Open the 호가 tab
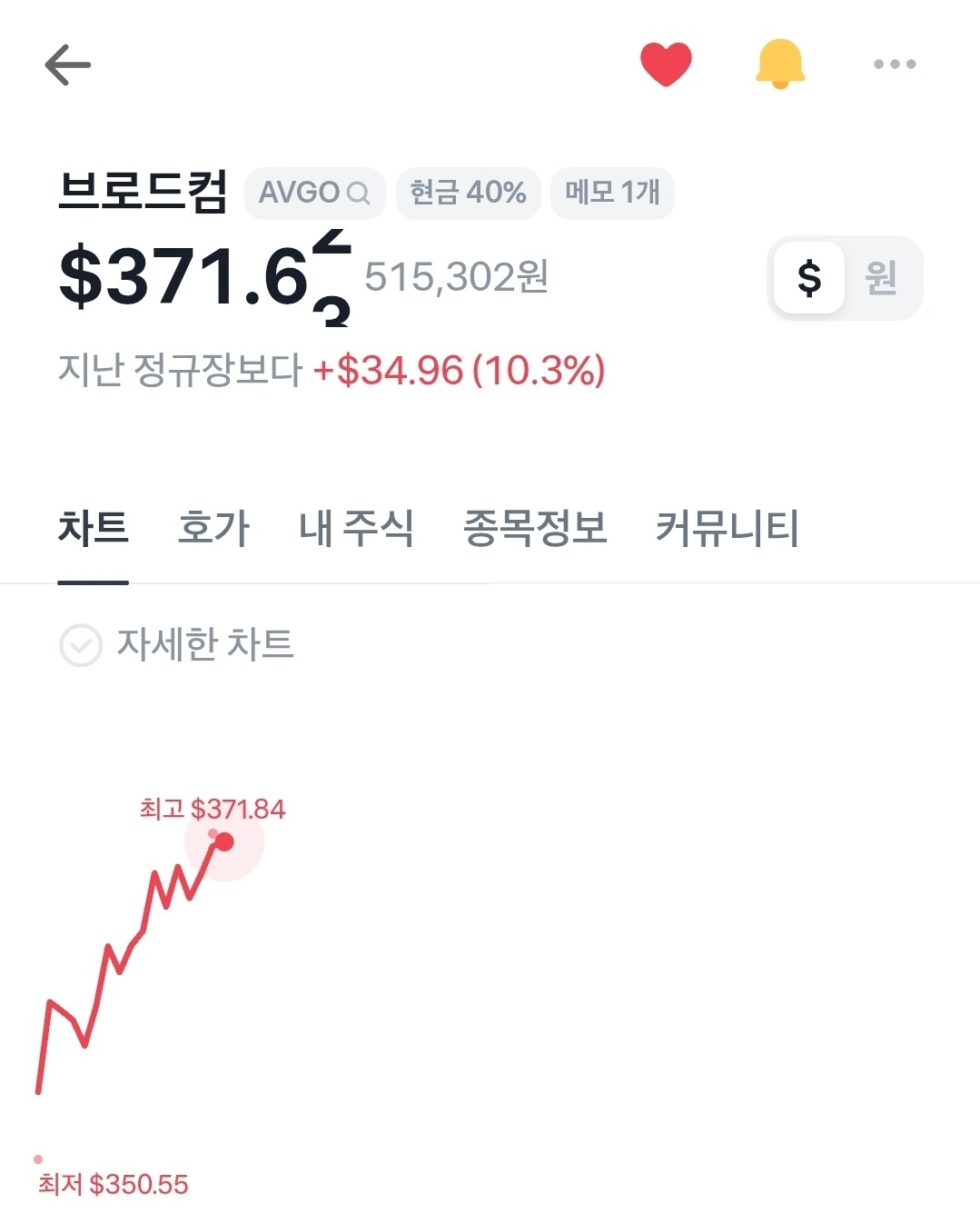This screenshot has height=1224, width=980. click(213, 528)
